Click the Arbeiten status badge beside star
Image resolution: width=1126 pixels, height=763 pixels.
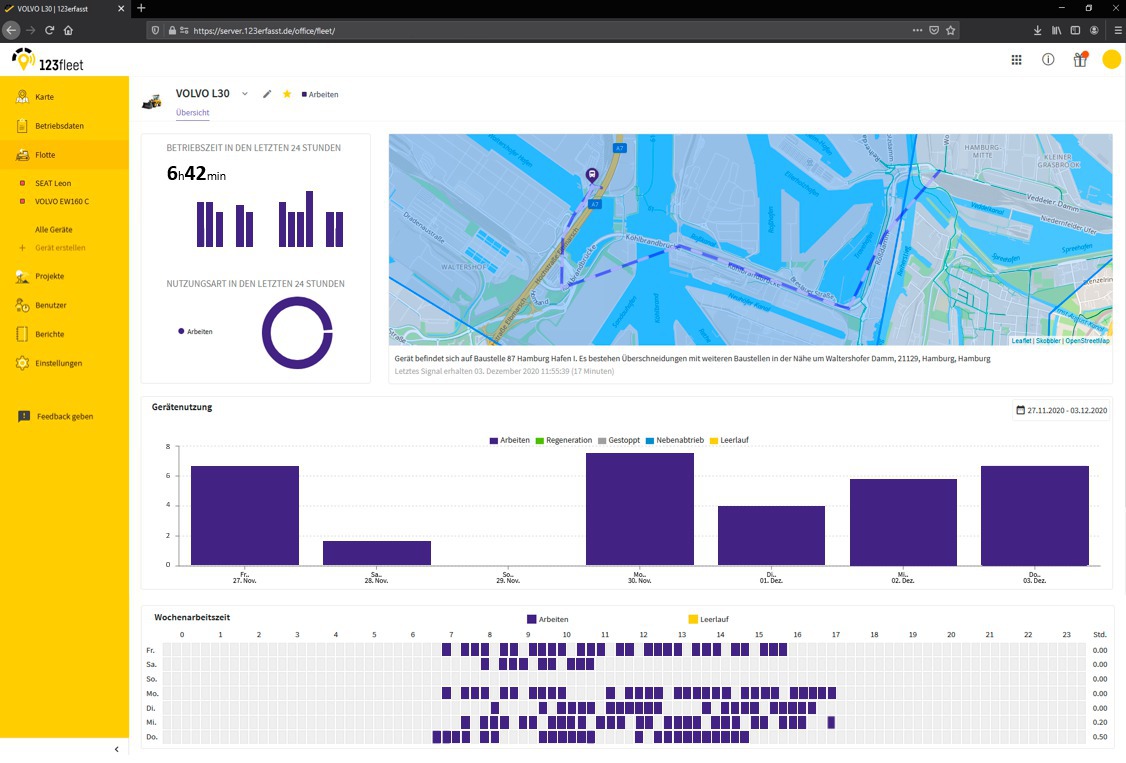pyautogui.click(x=320, y=95)
